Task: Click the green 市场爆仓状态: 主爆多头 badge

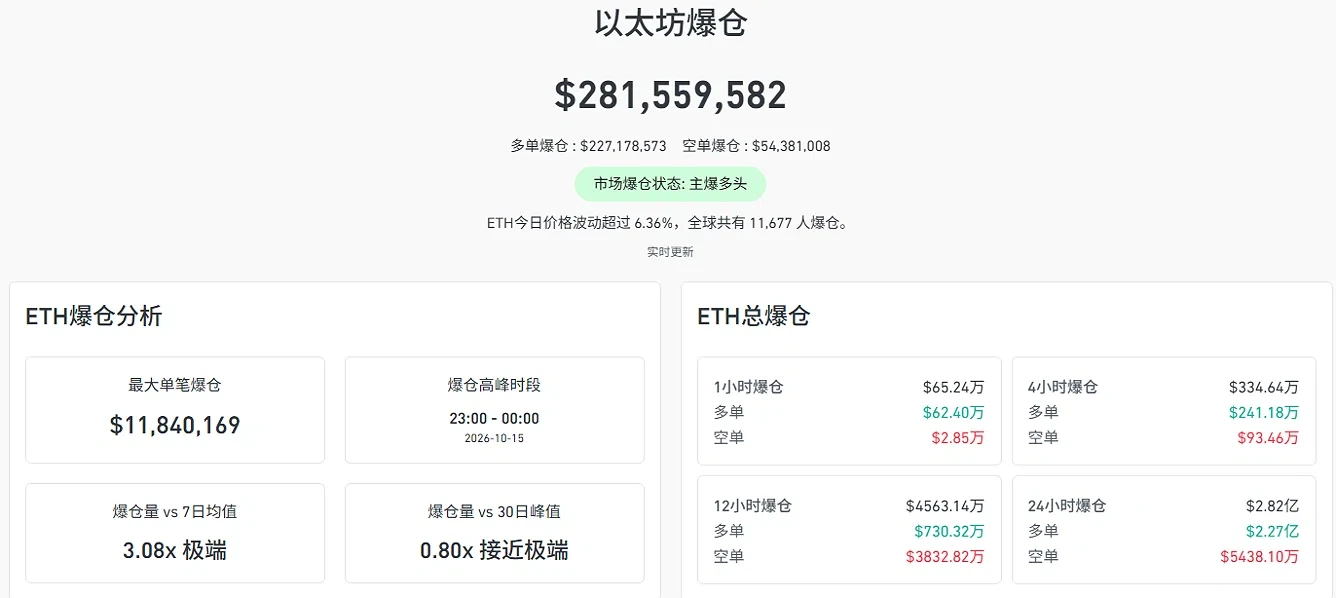Action: point(670,184)
